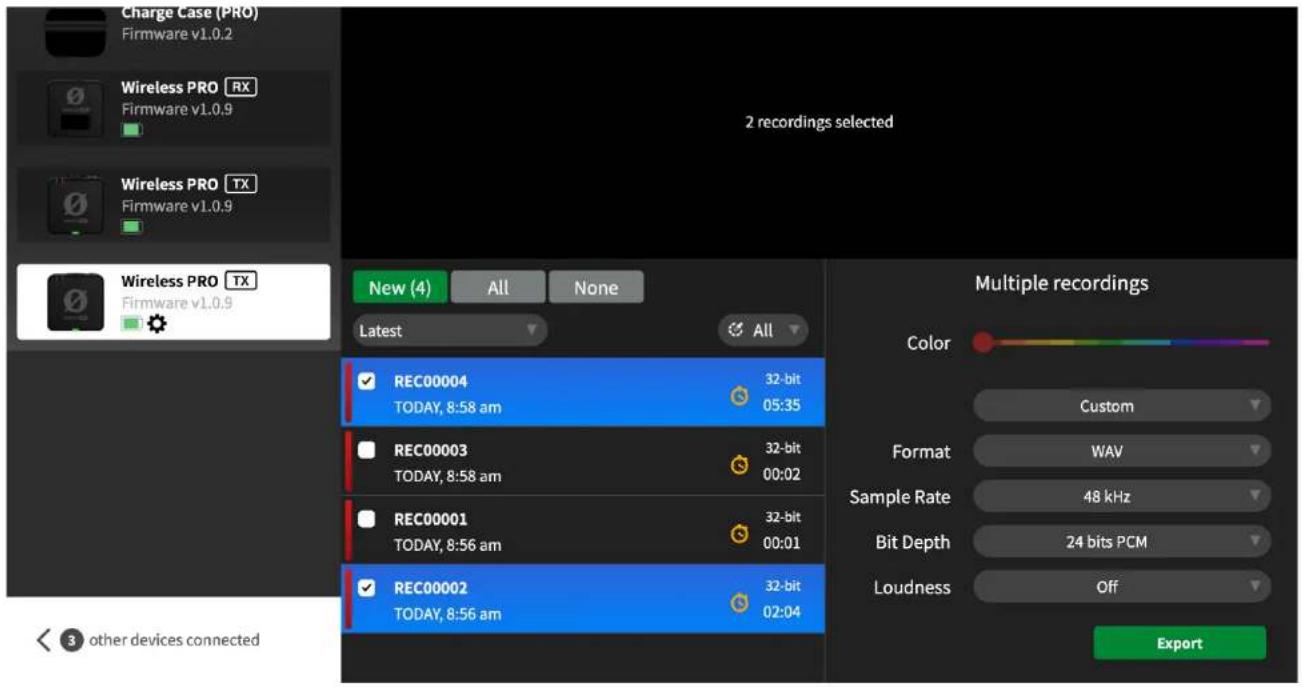Click the RX badge on Wireless PRO
Viewport: 1303px width, 687px height.
pos(241,87)
